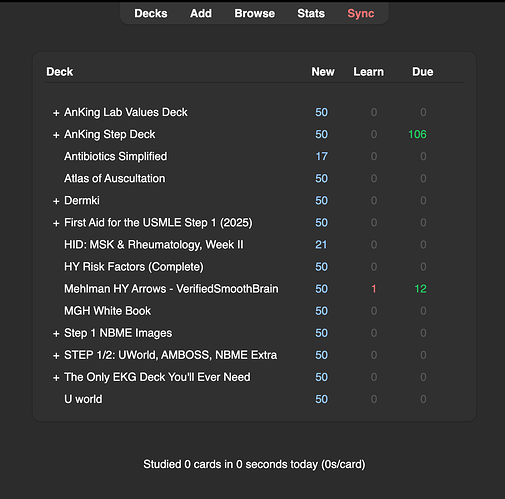Click the Deck column header

point(60,72)
